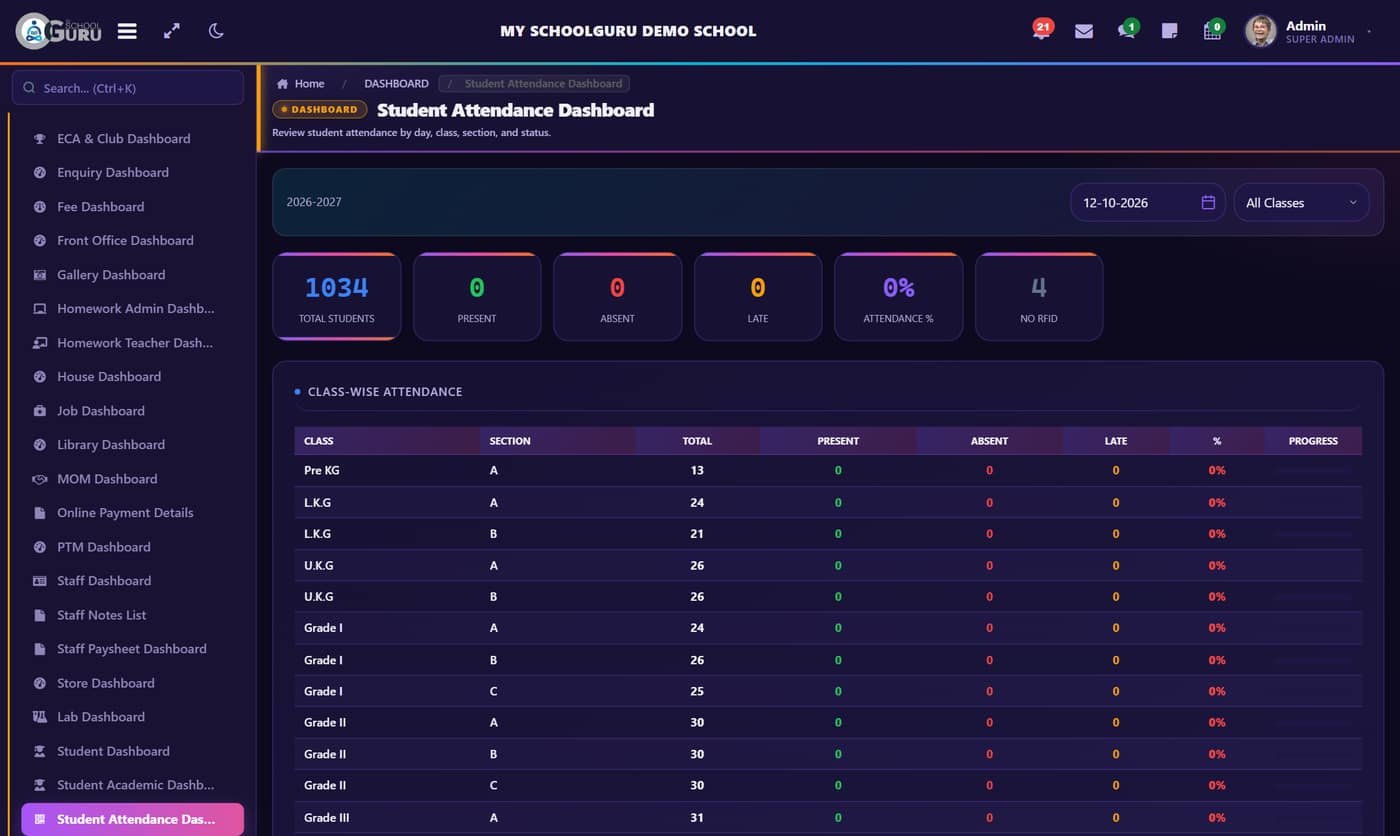Screen dimensions: 1400x836
Task: Open Staff Dashboard menu item
Action: pos(132,581)
